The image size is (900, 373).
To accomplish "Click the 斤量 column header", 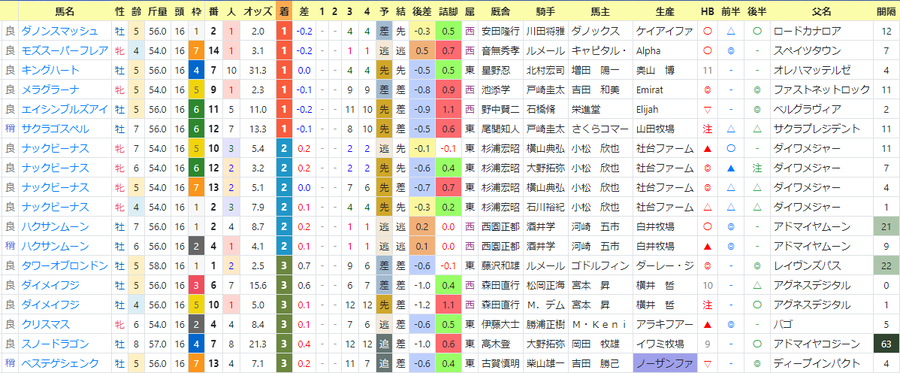I will tap(157, 11).
